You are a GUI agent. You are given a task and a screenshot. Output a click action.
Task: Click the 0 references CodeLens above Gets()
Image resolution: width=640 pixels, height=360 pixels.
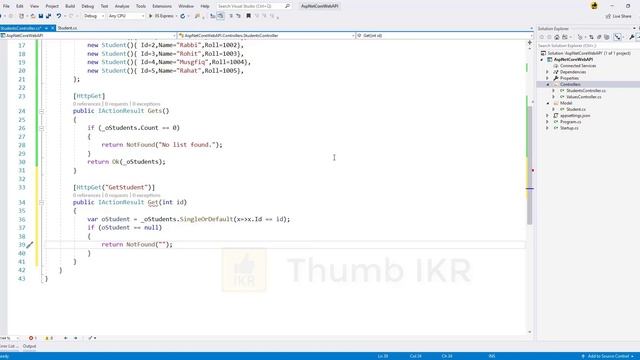coord(87,104)
